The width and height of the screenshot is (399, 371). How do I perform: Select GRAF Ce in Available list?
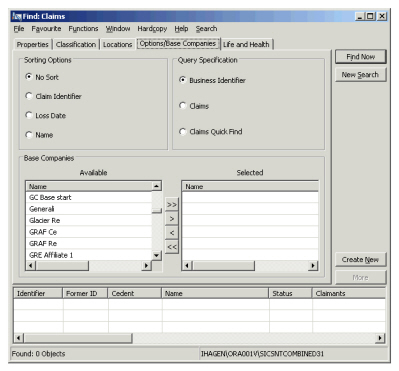pyautogui.click(x=89, y=232)
